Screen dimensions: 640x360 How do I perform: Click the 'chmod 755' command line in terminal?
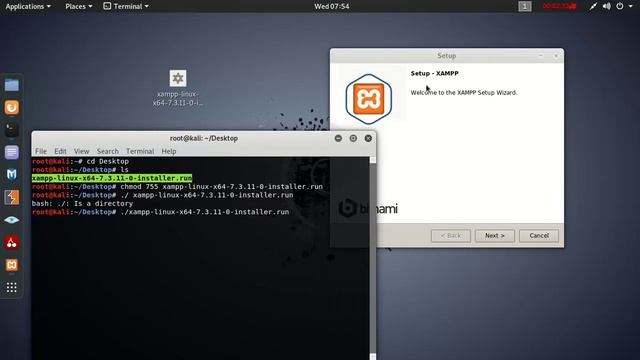coord(177,187)
